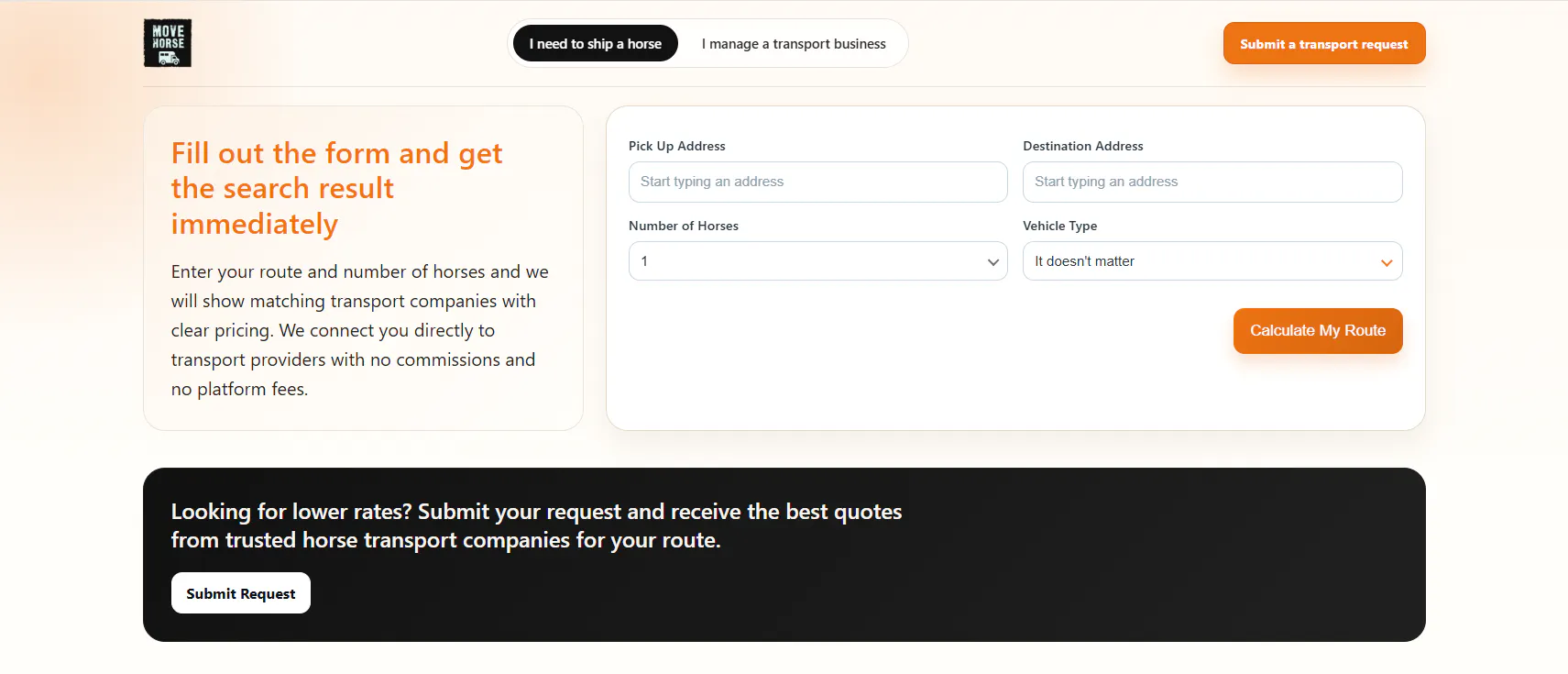The height and width of the screenshot is (674, 1568).
Task: Open the Number of Horses dropdown
Action: pyautogui.click(x=818, y=261)
